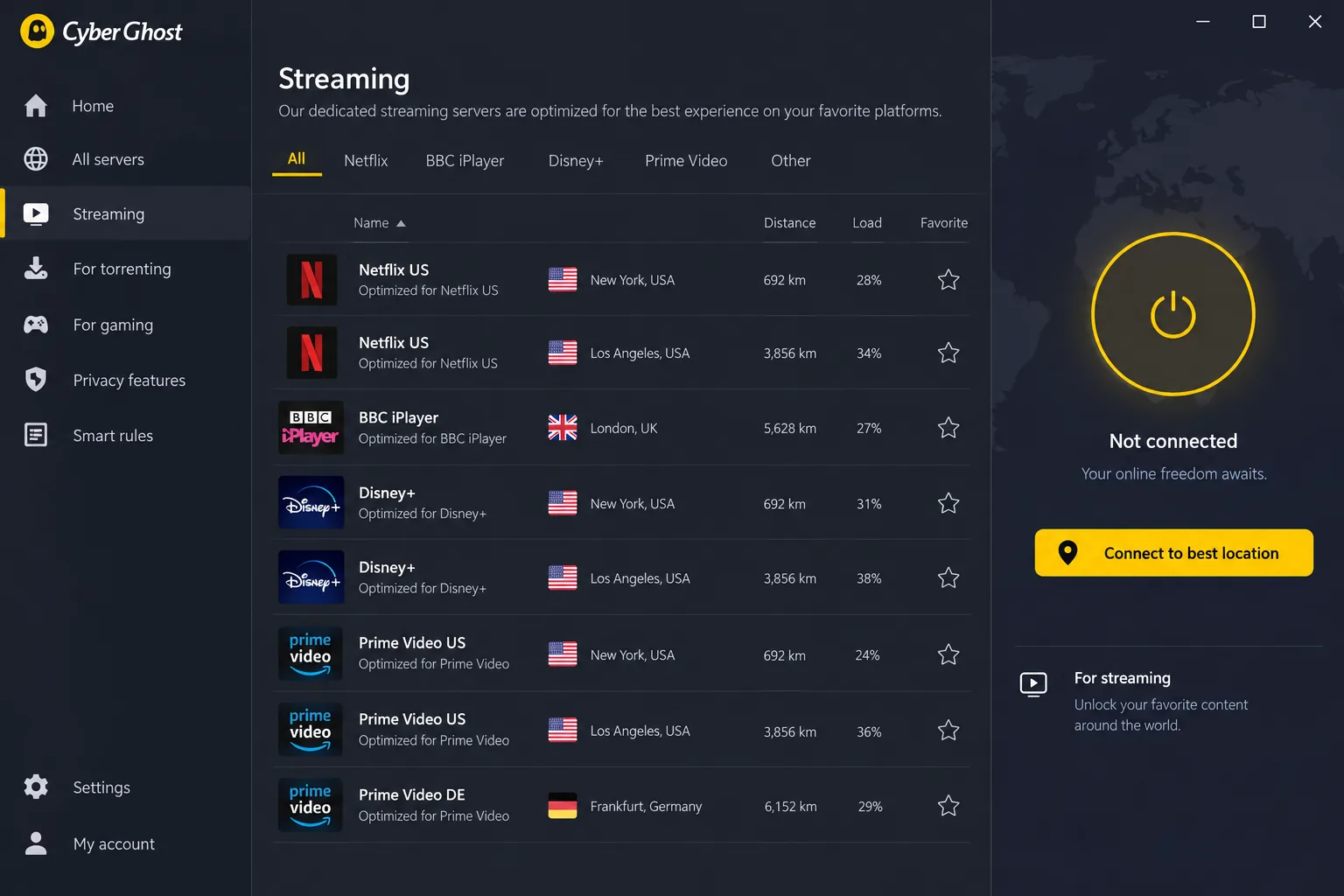Click the CyberGhost logo

(x=101, y=31)
